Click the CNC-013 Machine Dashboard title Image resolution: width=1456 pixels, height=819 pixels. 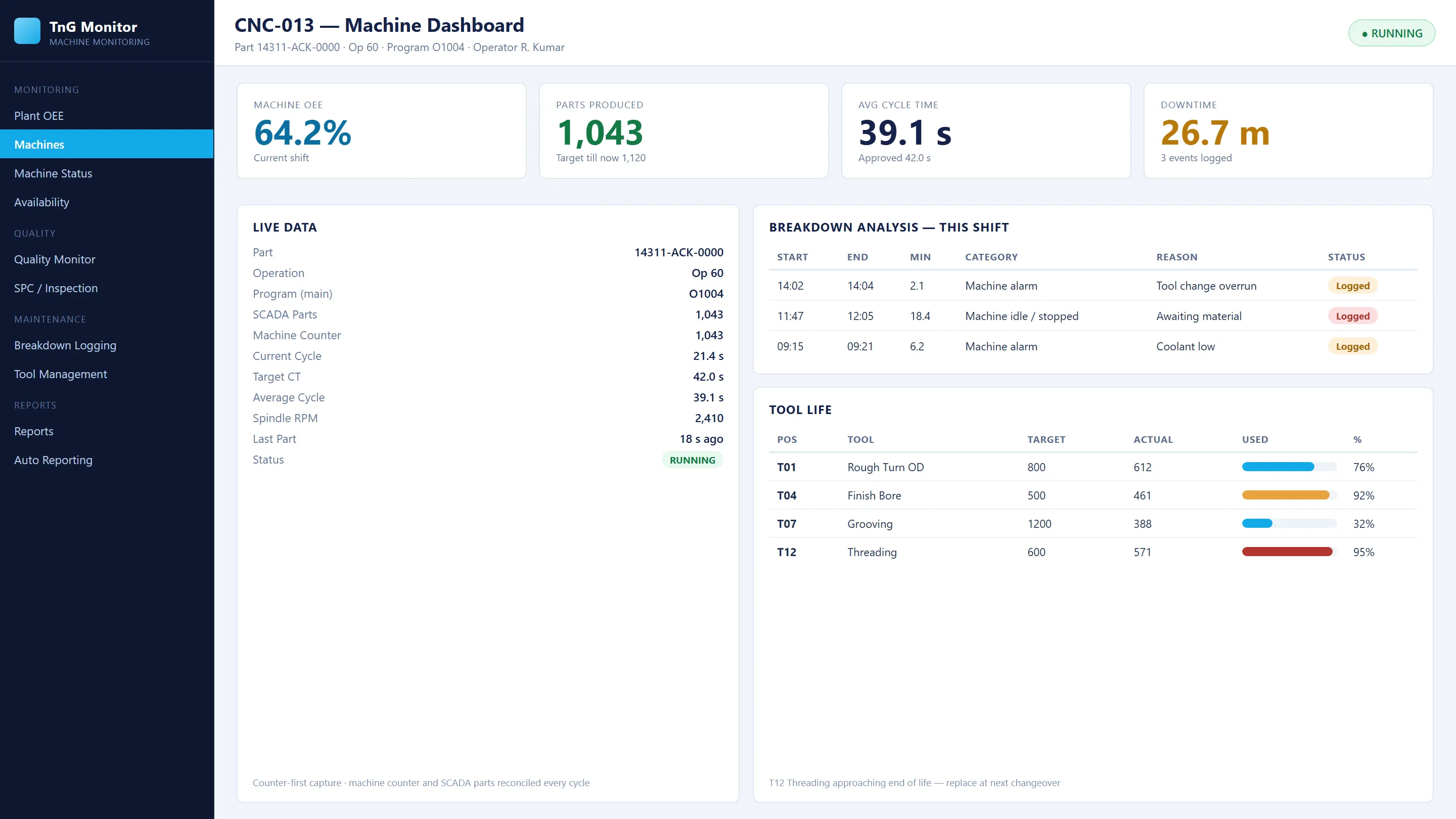tap(379, 25)
